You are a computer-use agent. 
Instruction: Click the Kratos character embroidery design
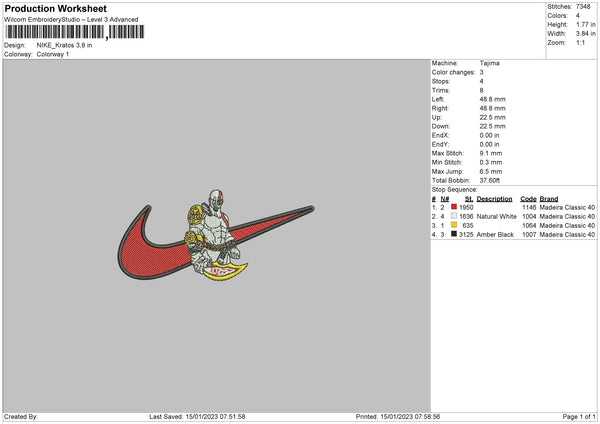click(212, 233)
